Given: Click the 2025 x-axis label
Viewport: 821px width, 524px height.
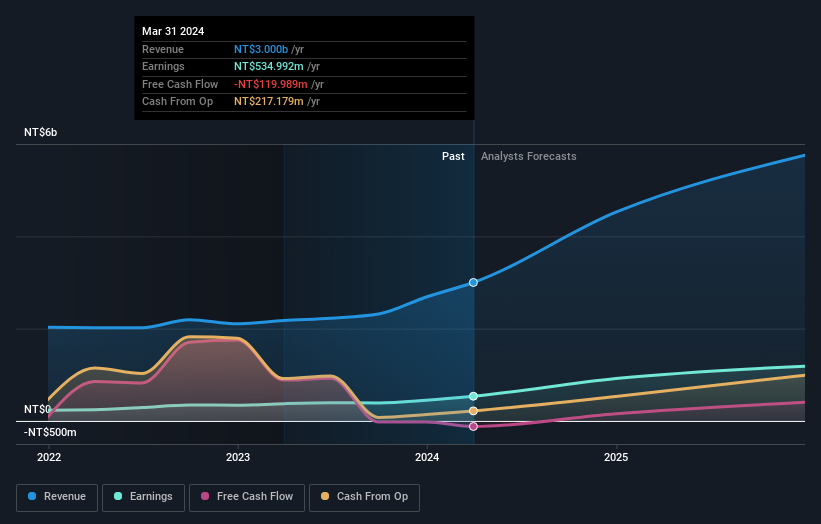Looking at the screenshot, I should tap(616, 457).
